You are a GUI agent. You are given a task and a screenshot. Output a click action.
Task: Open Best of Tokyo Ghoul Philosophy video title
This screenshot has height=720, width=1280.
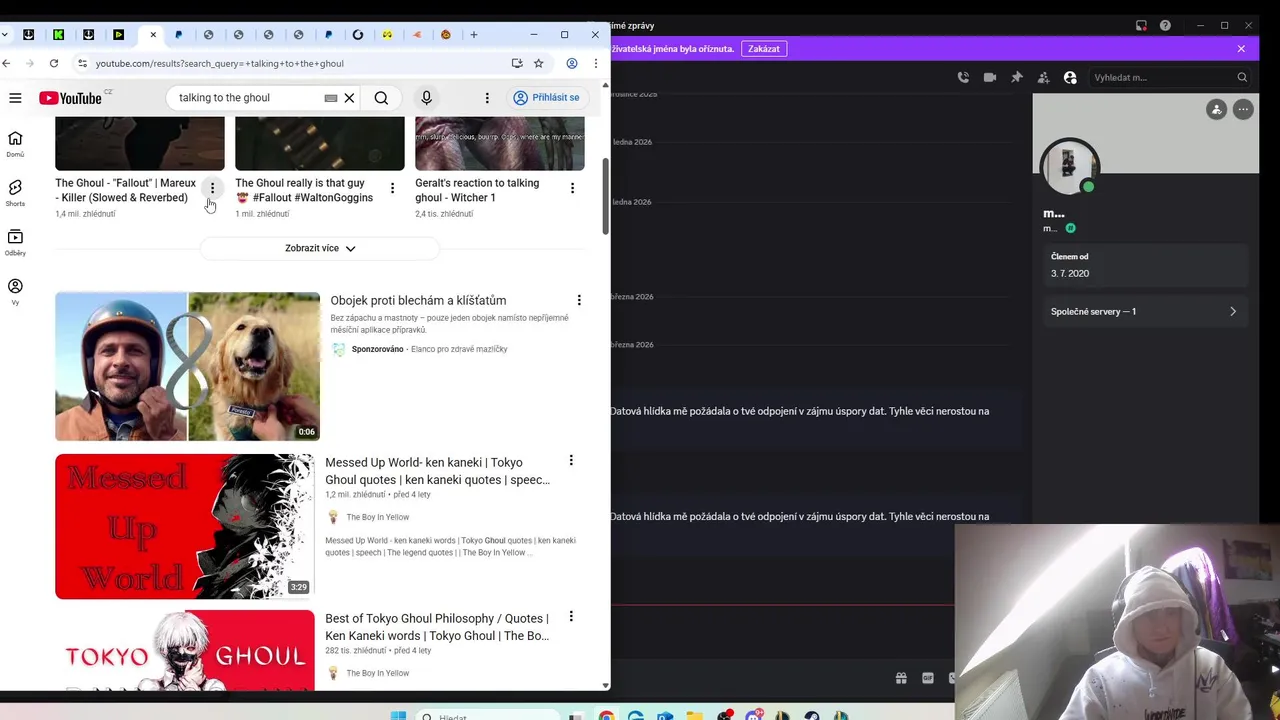[437, 627]
